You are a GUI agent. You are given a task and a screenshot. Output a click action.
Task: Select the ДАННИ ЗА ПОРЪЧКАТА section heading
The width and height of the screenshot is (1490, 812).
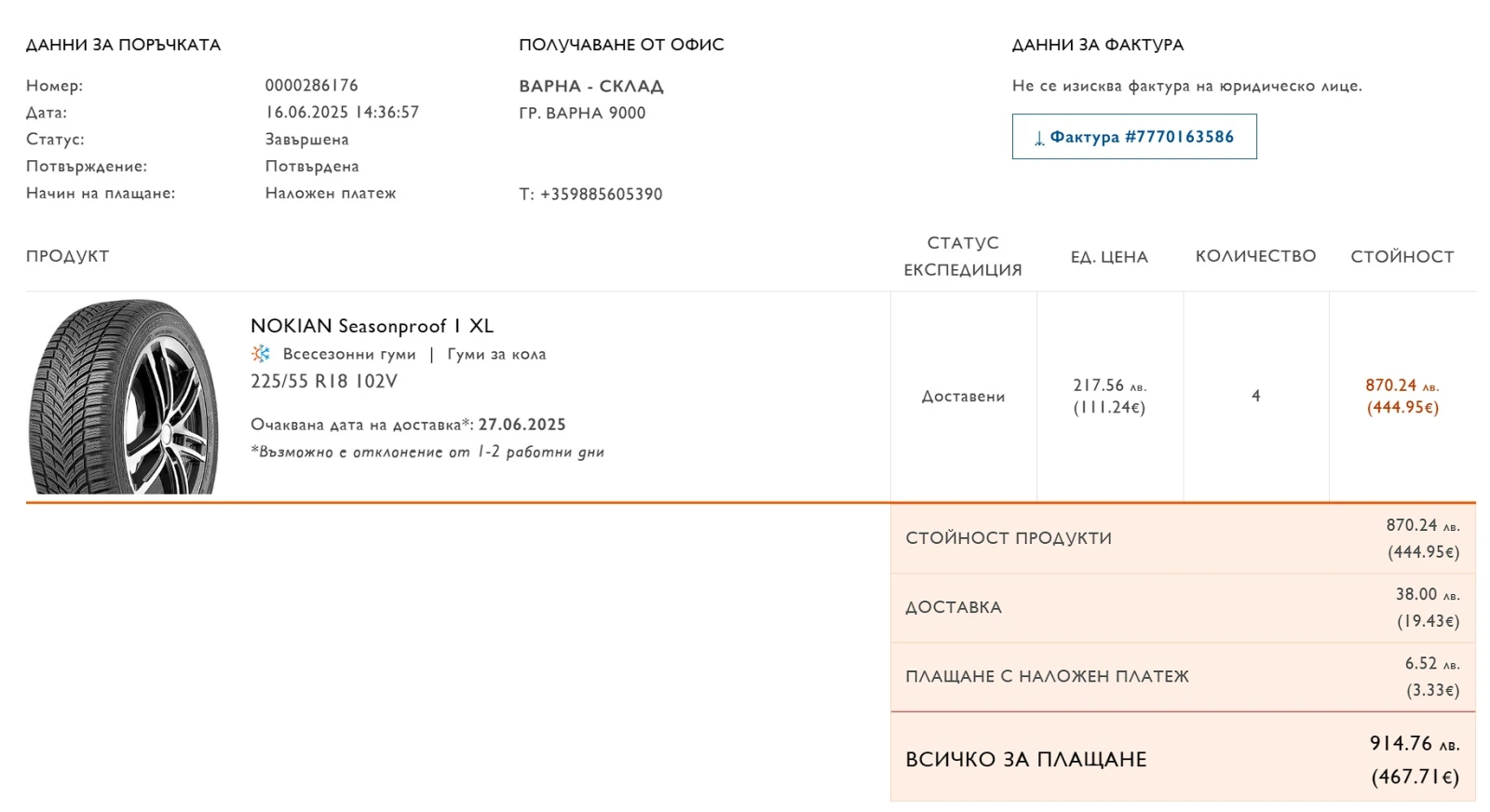123,43
